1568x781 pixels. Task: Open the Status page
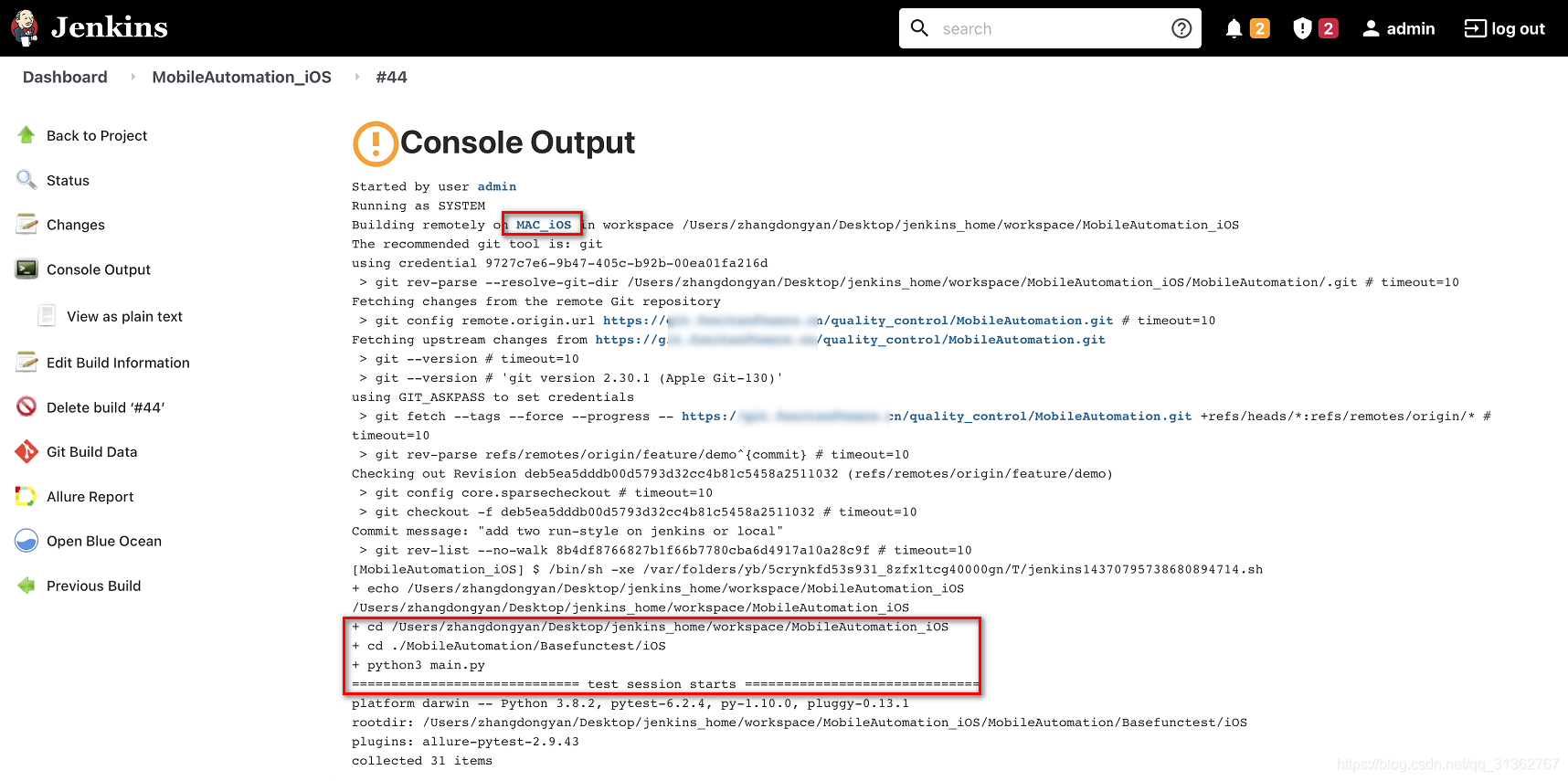pyautogui.click(x=68, y=180)
